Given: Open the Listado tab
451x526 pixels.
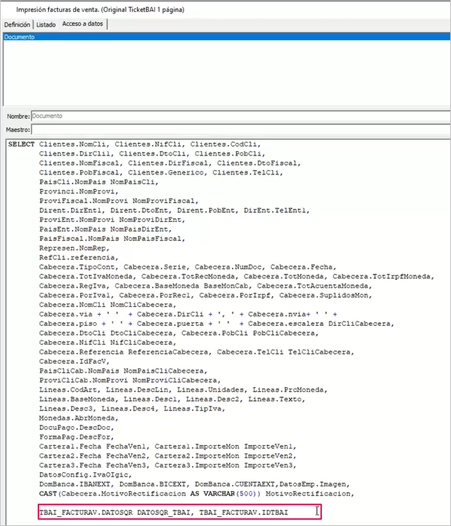Looking at the screenshot, I should [x=46, y=24].
